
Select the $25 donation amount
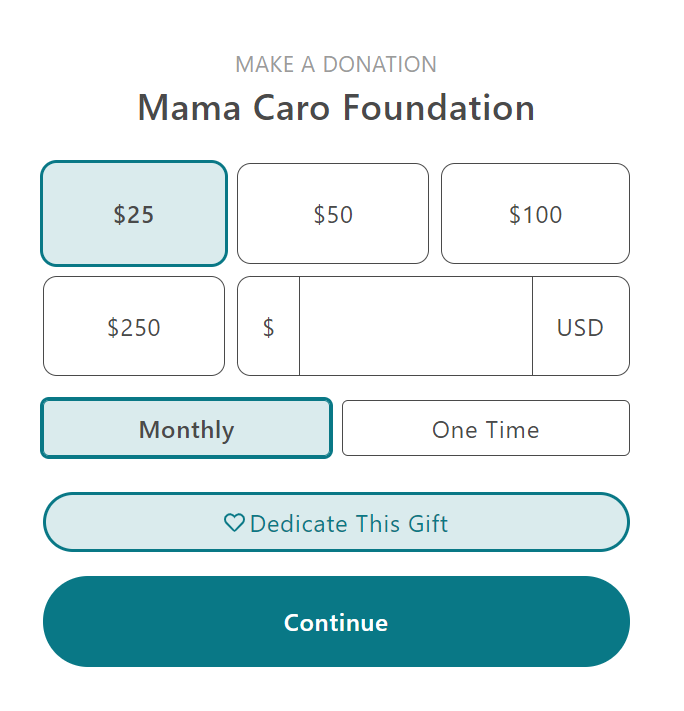coord(134,214)
